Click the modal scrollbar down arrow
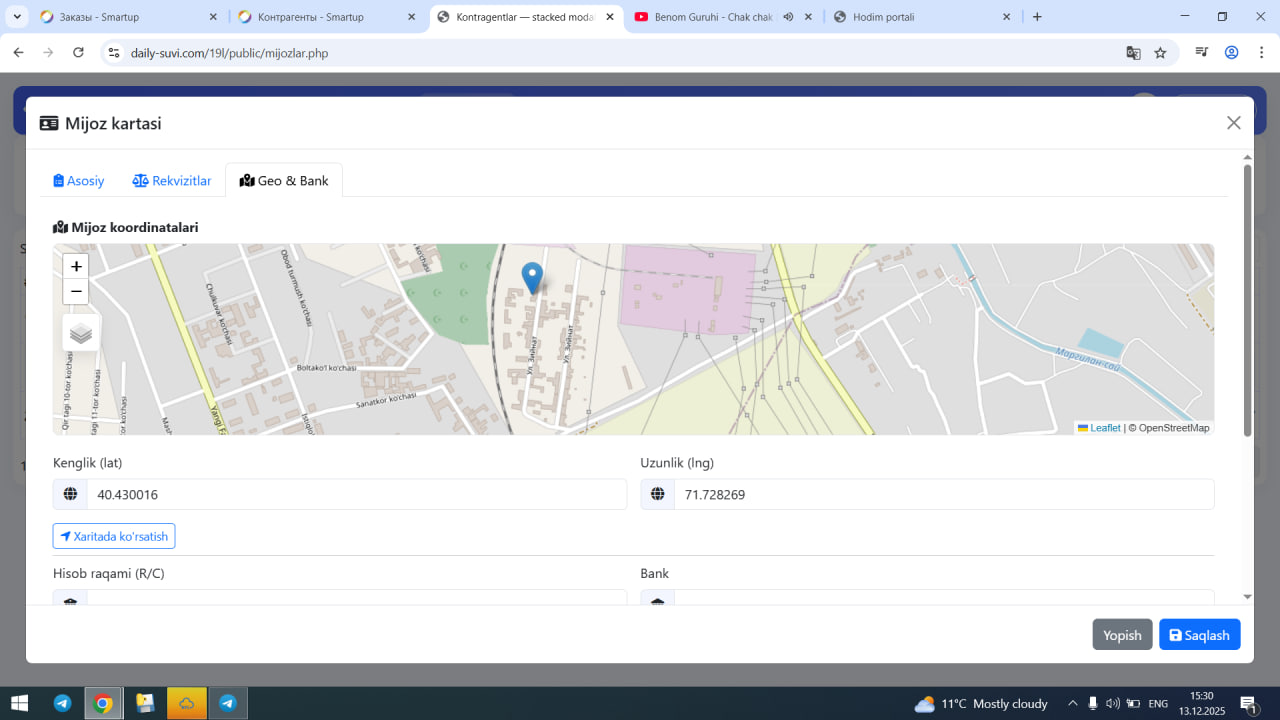The image size is (1280, 720). click(1247, 597)
